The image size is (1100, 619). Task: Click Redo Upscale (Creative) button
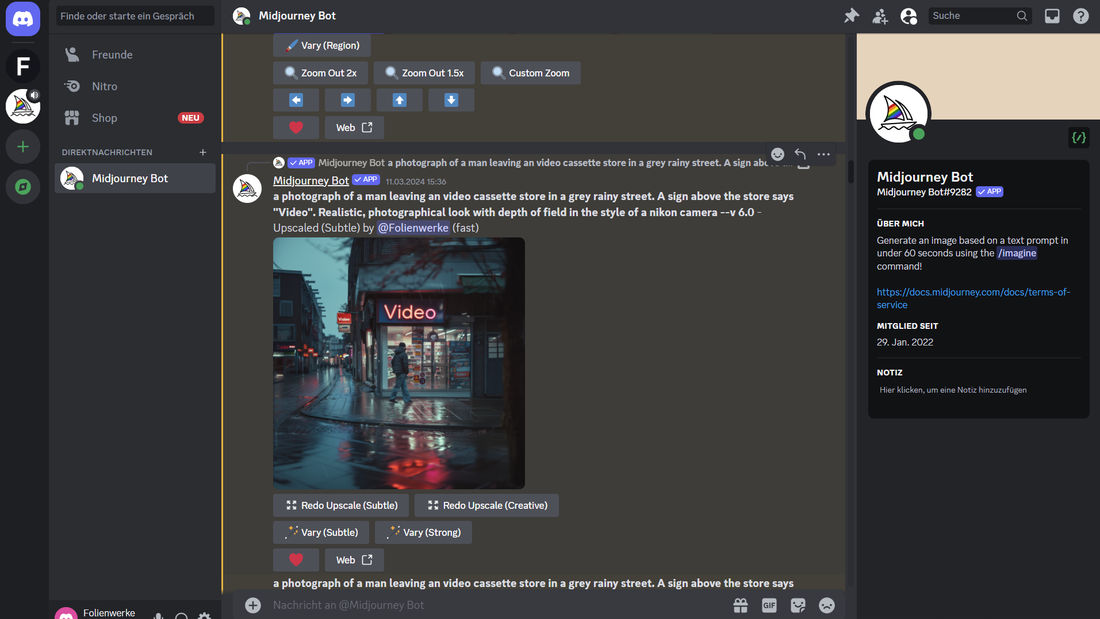486,505
